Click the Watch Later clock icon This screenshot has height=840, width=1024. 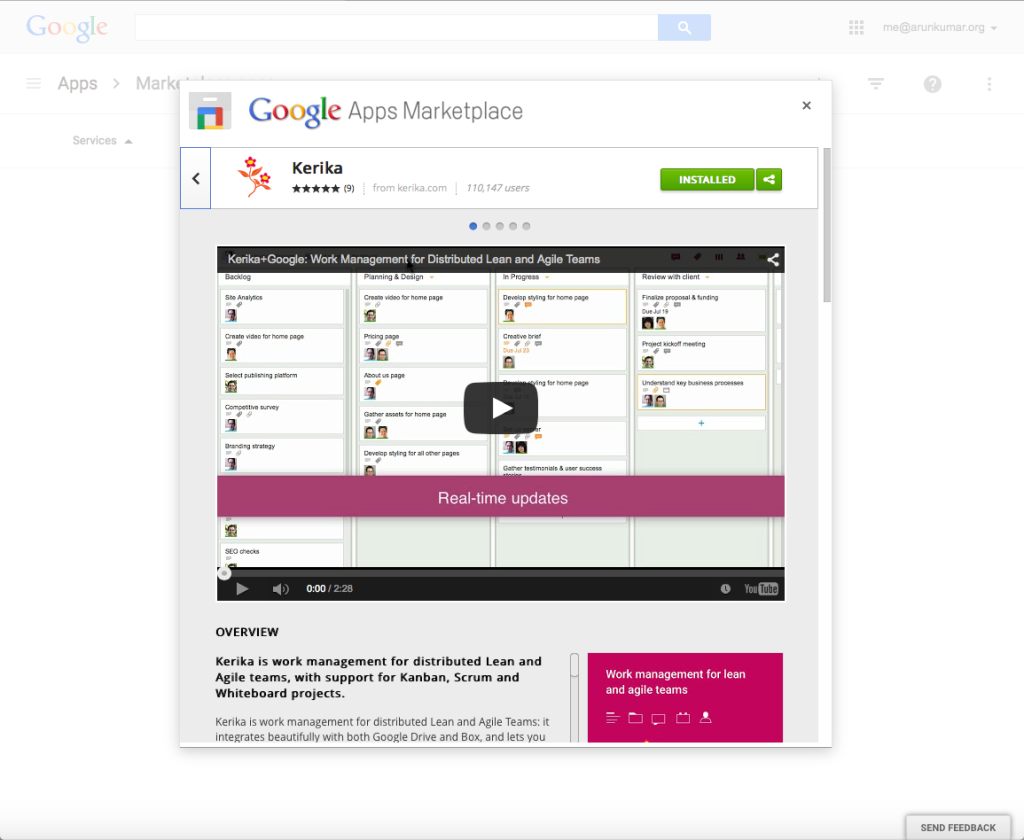(726, 589)
